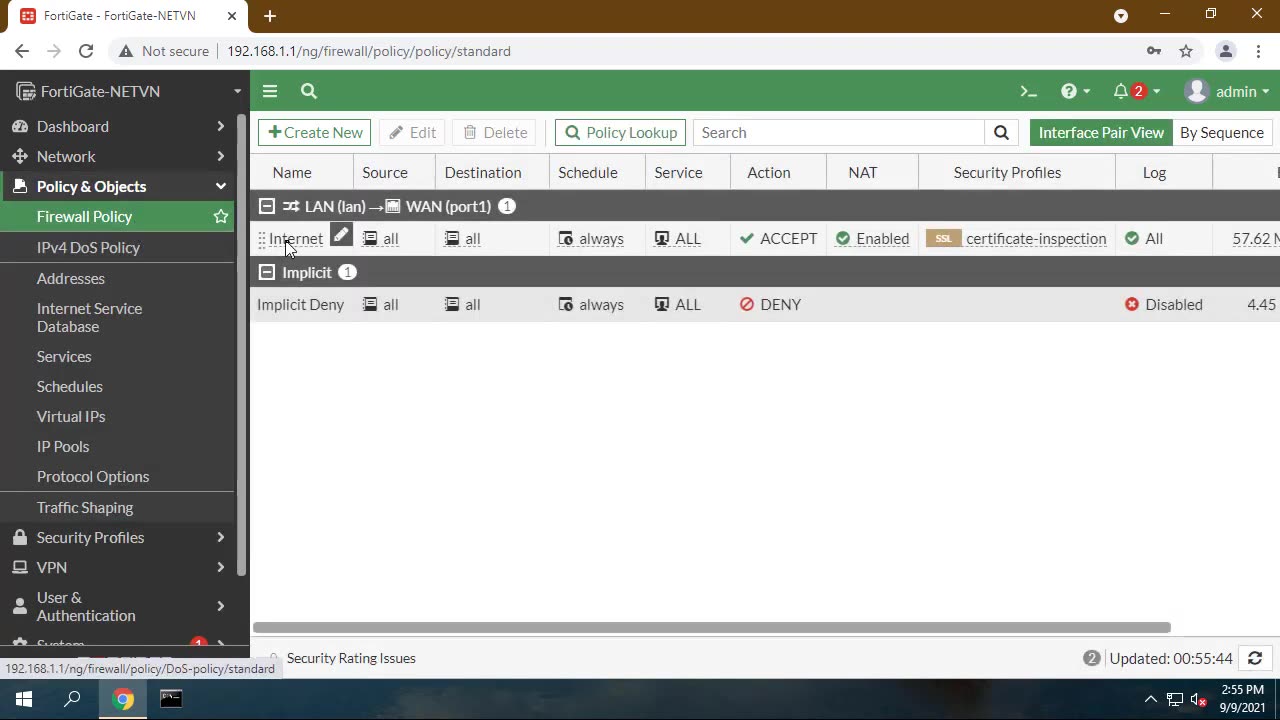Bookmark this page with the star icon
Viewport: 1280px width, 720px height.
[1186, 51]
